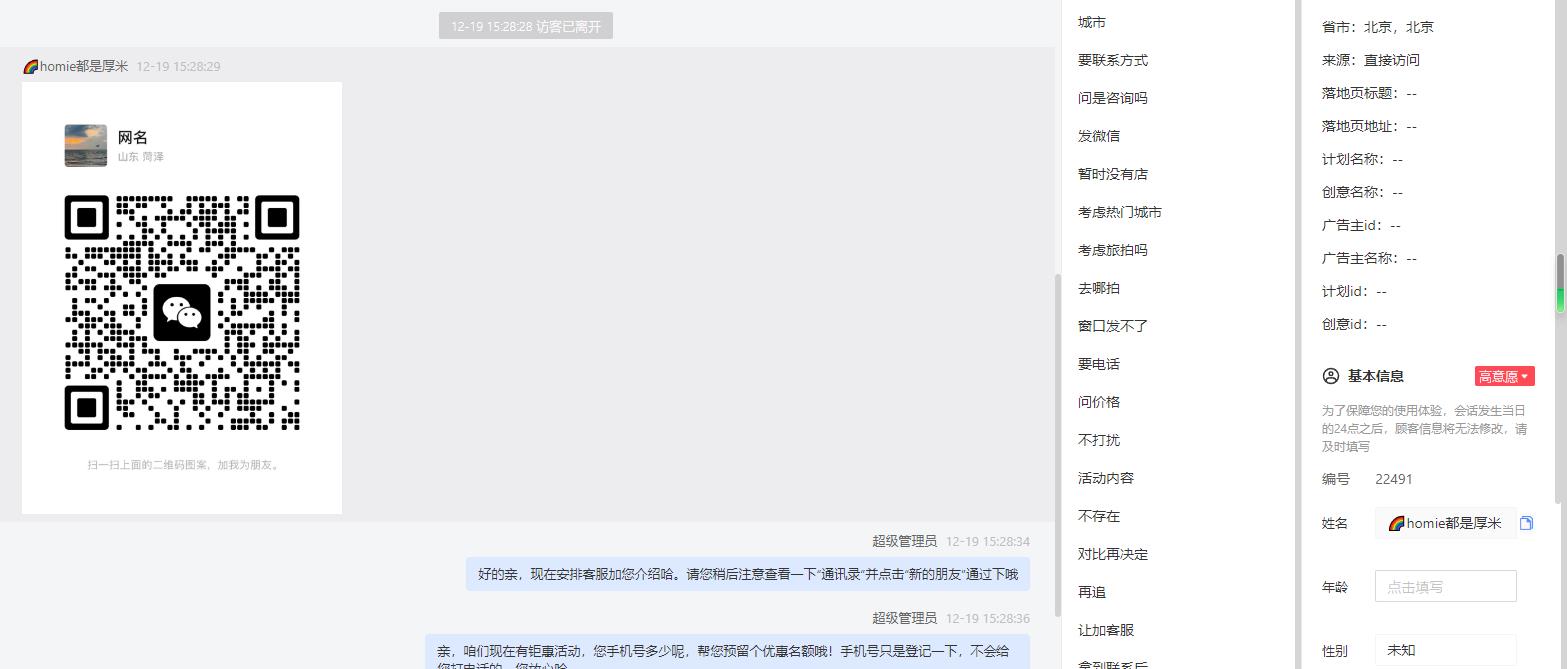Viewport: 1567px width, 669px height.
Task: Pick the 考虑旅拍吗 quick reply
Action: point(1113,250)
